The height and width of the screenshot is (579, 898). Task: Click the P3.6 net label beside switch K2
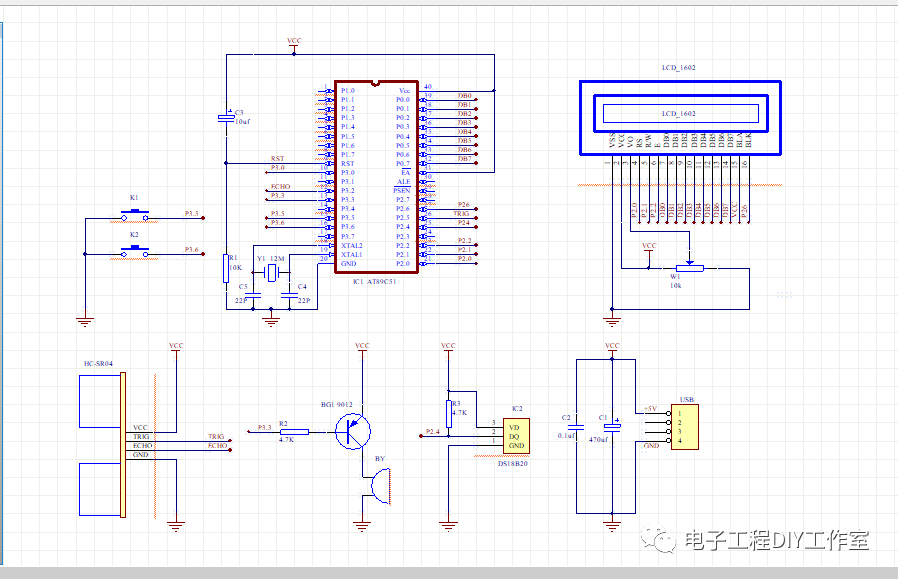(x=191, y=250)
